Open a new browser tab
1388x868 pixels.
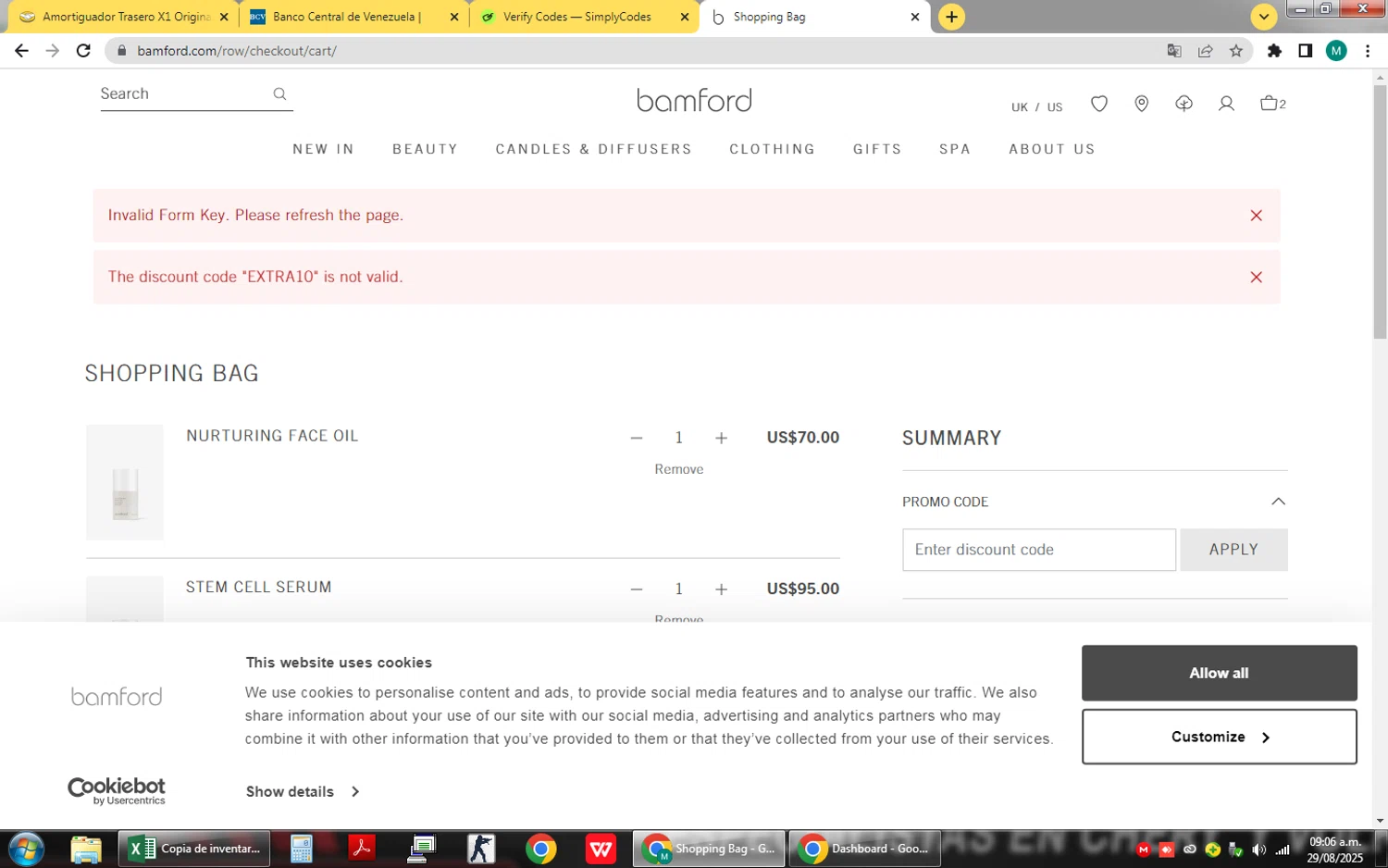[951, 17]
